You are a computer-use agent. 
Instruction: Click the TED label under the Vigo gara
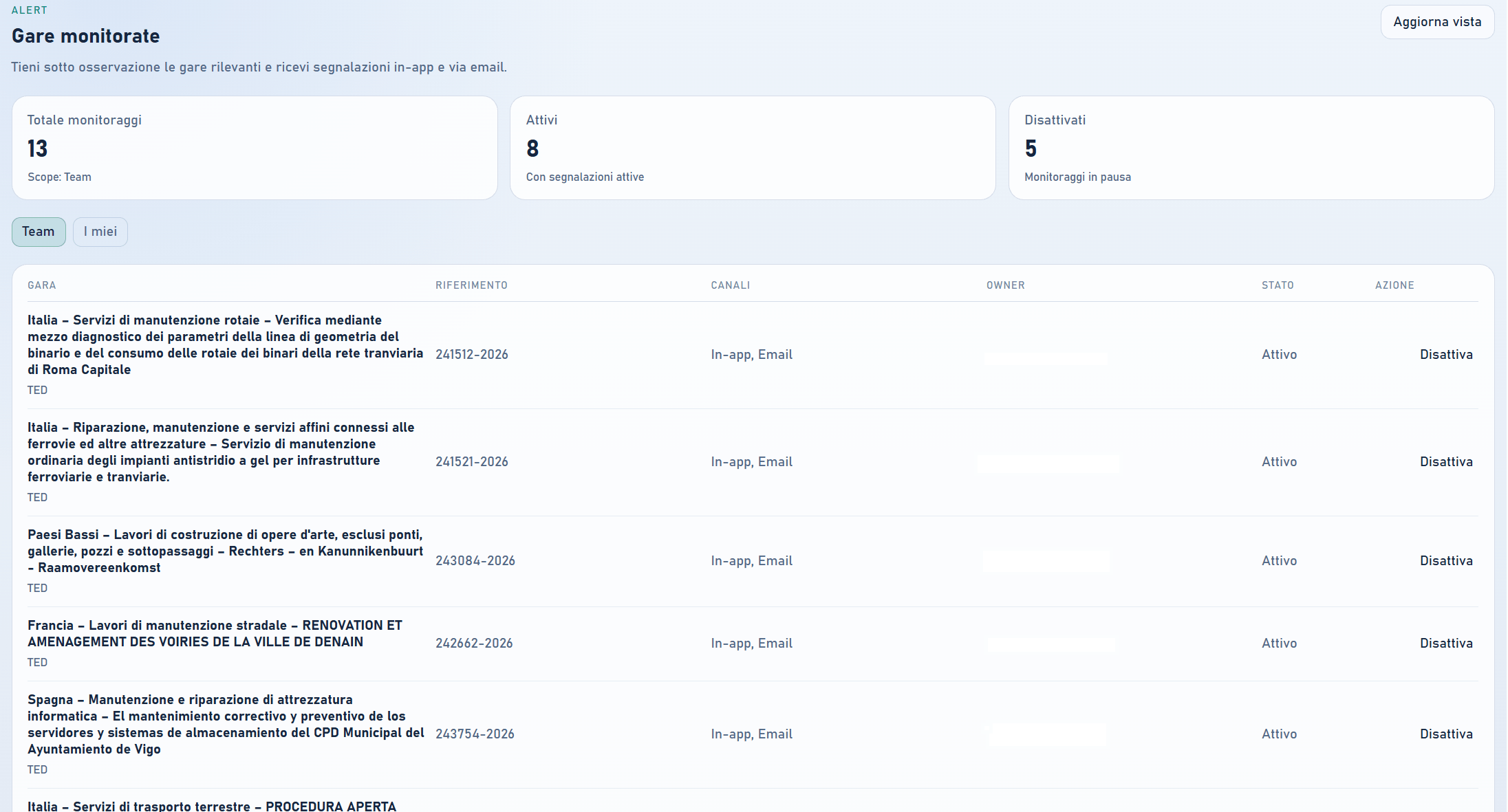[x=38, y=770]
